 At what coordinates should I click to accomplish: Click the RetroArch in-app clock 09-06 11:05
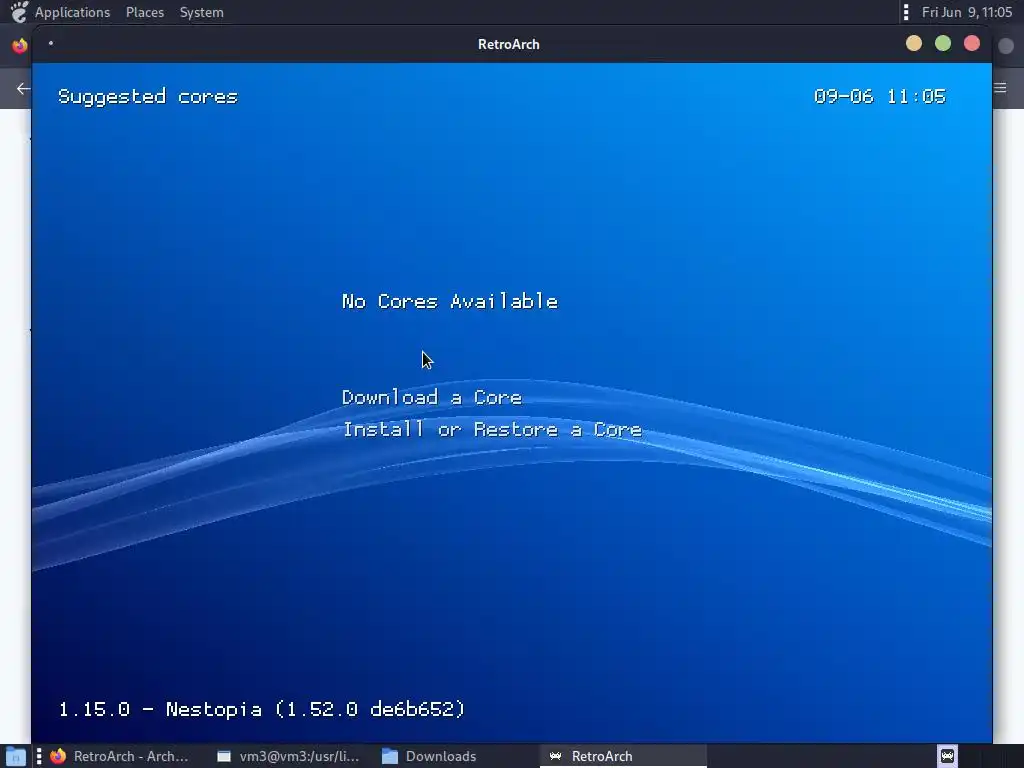(880, 97)
